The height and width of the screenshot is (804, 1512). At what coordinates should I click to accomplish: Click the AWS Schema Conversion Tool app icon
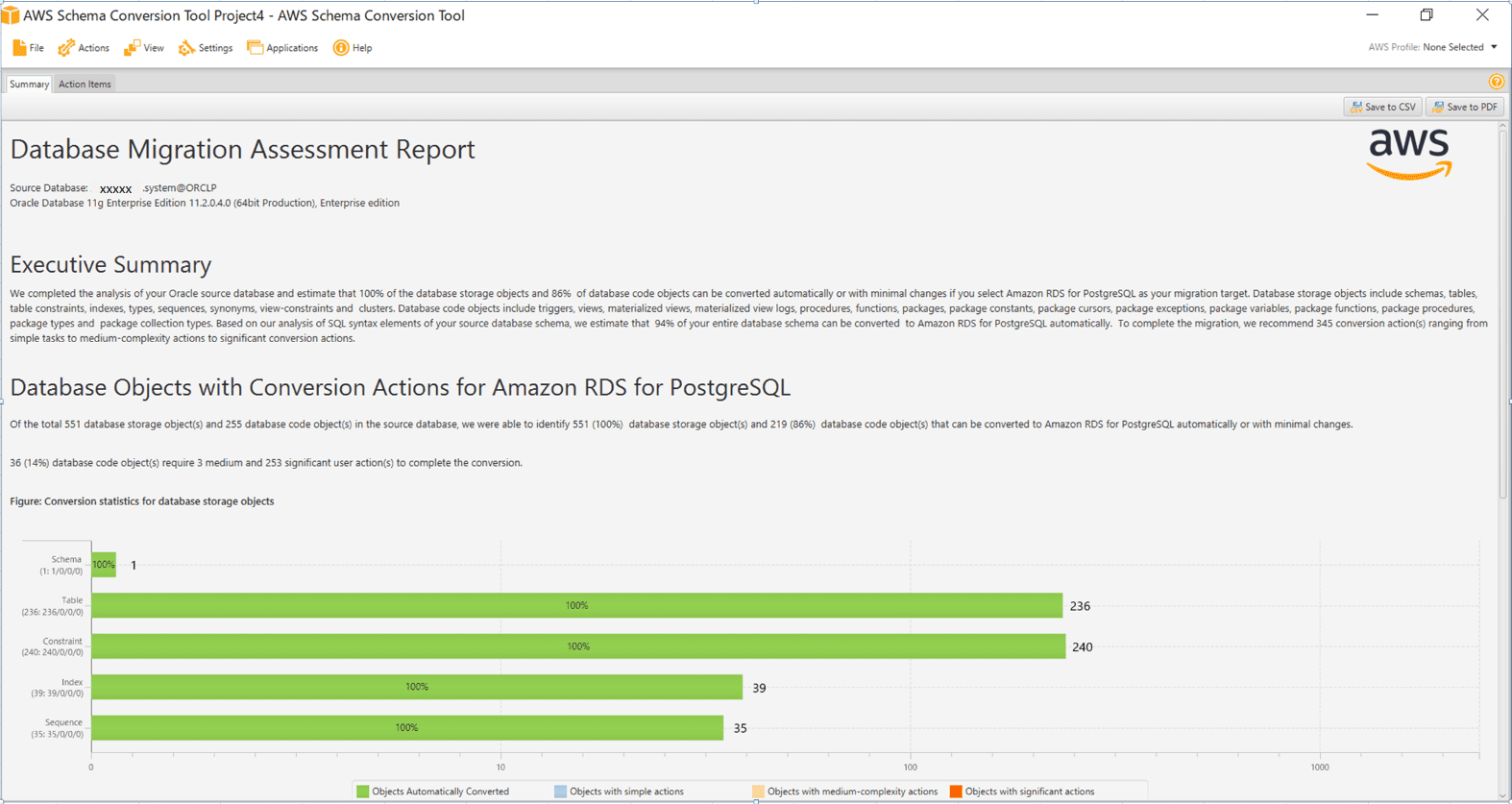[11, 15]
